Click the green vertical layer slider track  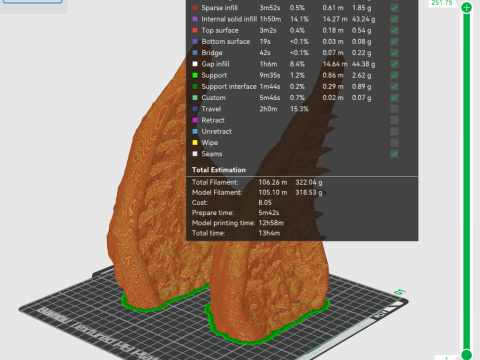(467, 180)
